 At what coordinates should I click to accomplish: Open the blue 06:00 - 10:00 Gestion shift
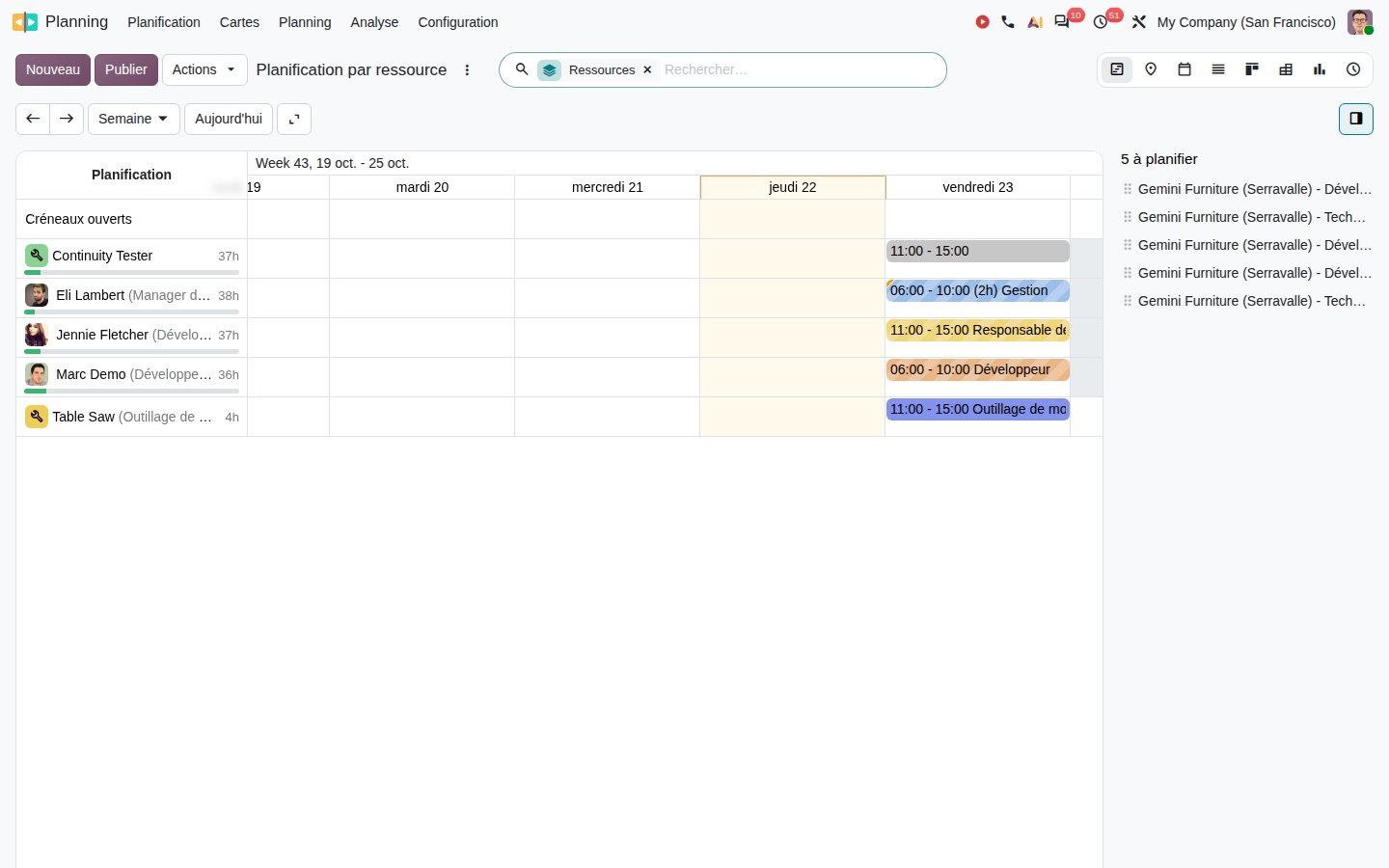pos(978,290)
